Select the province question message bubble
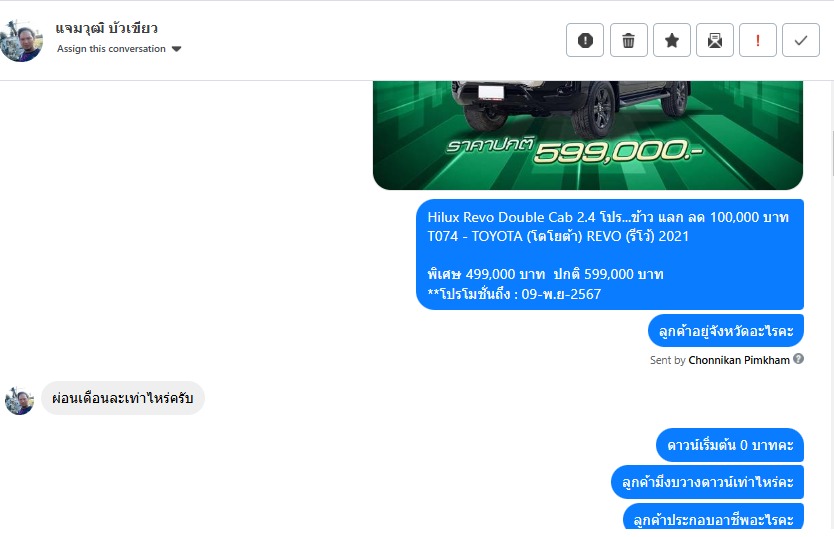 pos(725,331)
